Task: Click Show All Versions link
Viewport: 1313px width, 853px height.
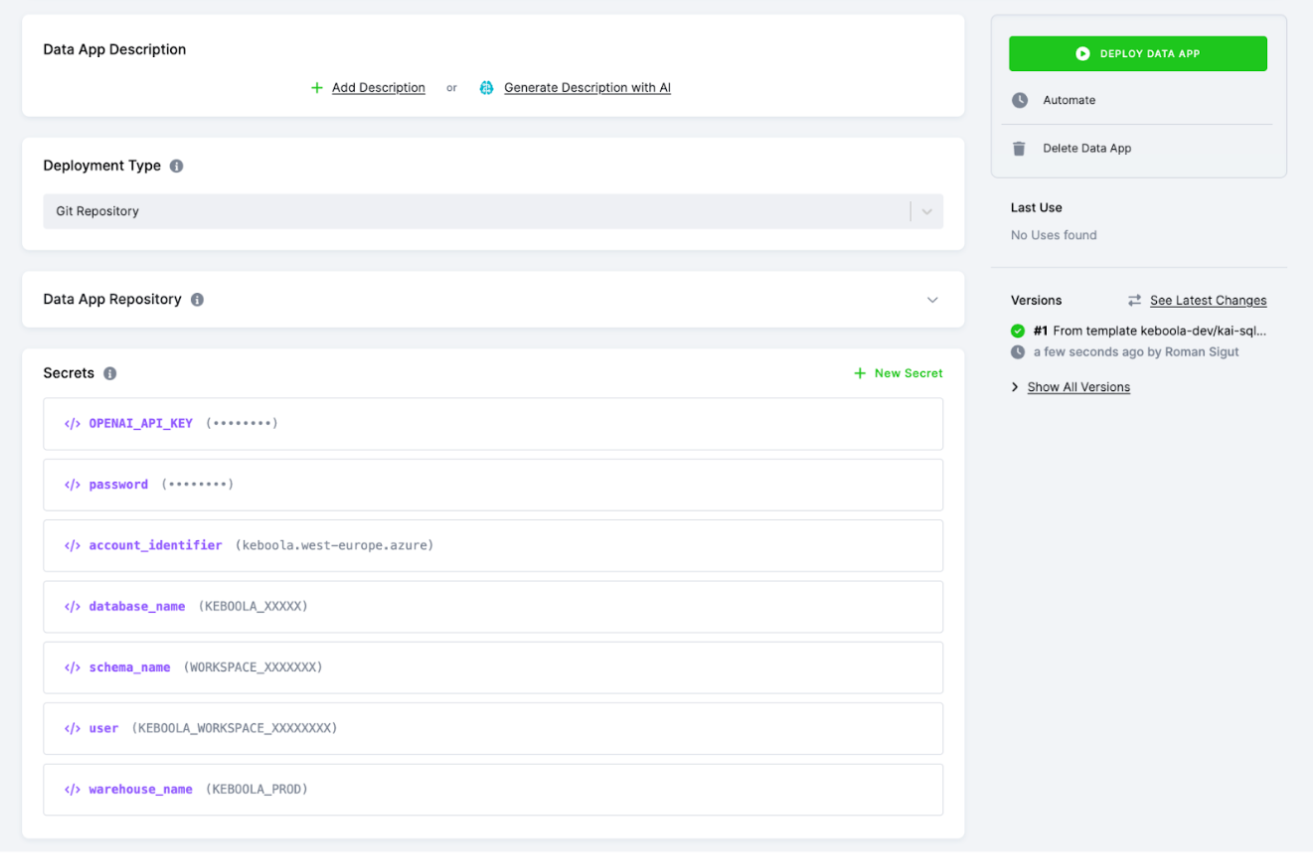Action: 1079,388
